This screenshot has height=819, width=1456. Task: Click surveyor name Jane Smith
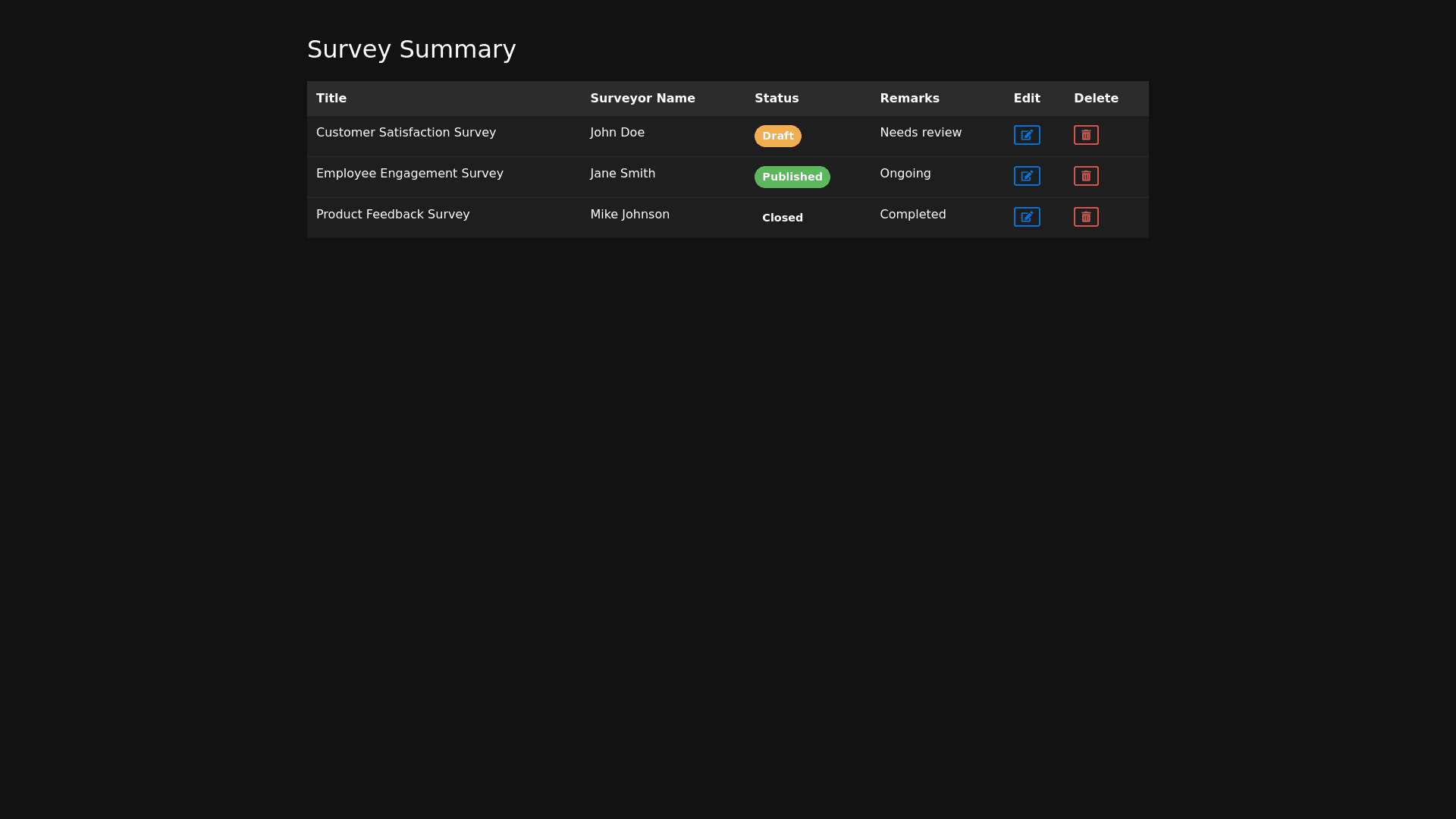pyautogui.click(x=623, y=174)
